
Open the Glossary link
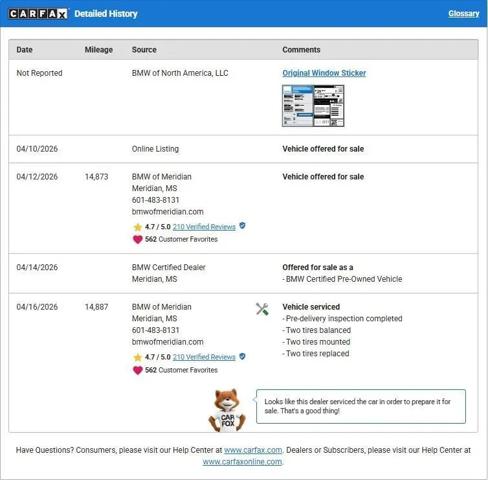pyautogui.click(x=463, y=14)
